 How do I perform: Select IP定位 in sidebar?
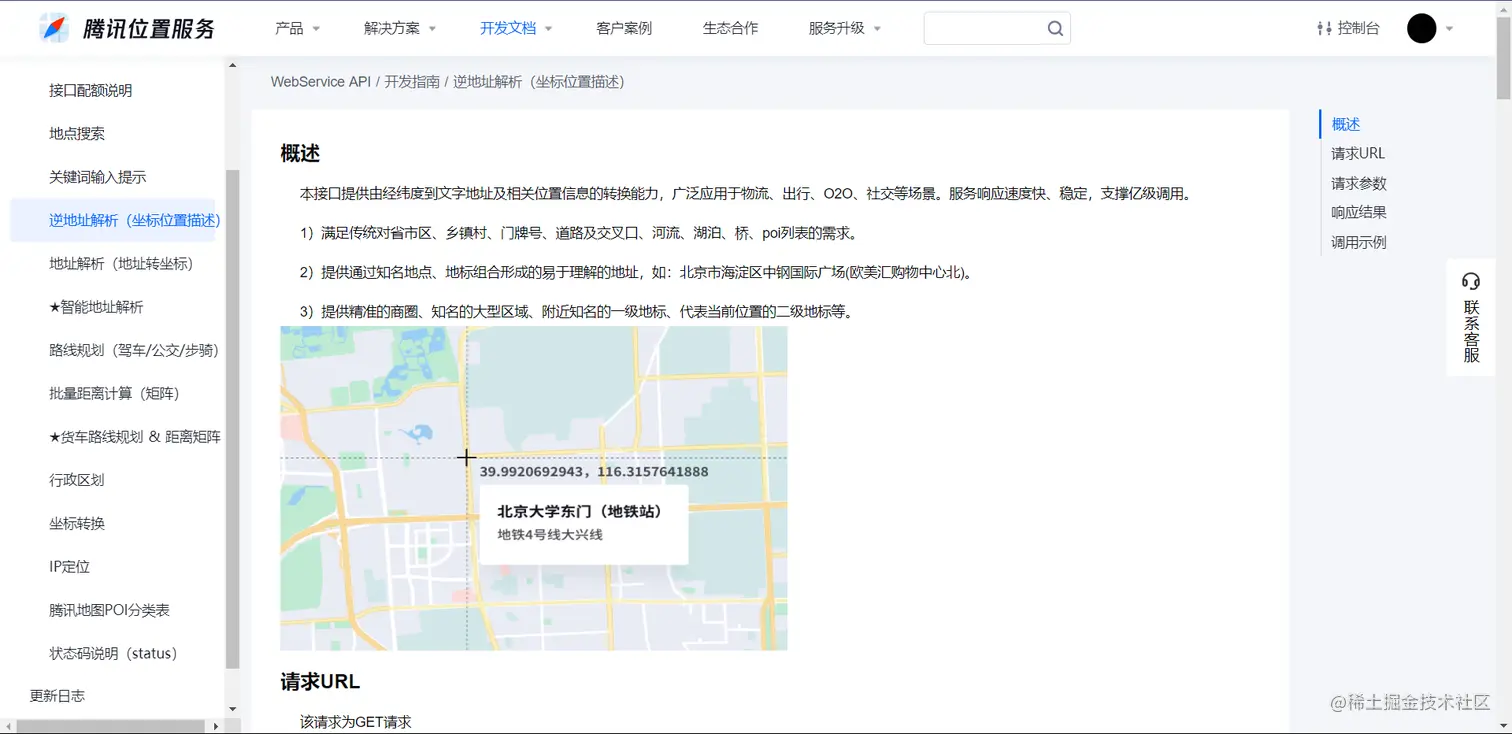pyautogui.click(x=70, y=567)
